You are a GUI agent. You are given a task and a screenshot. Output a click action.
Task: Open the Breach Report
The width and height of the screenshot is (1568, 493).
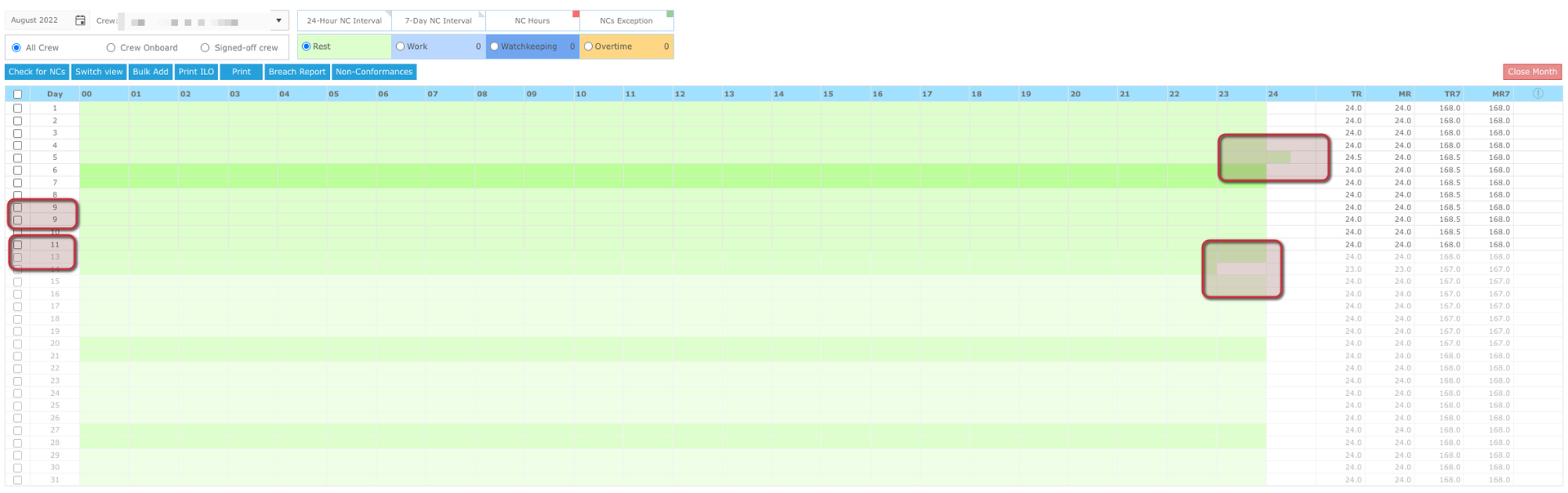297,72
